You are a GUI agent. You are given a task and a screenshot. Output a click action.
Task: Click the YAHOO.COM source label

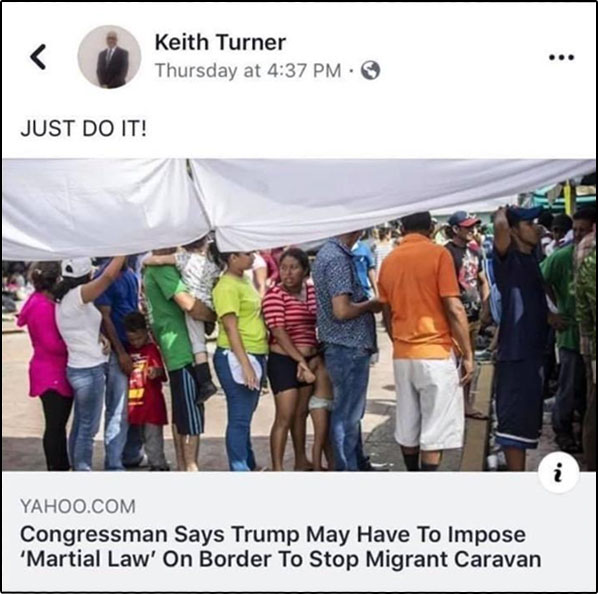click(78, 506)
